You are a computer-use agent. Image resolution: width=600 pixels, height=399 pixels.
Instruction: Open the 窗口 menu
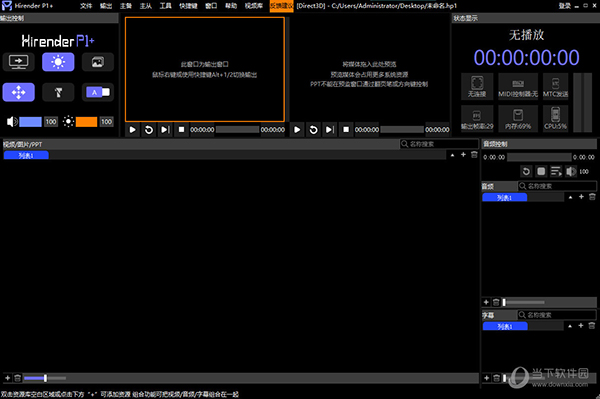coord(211,6)
